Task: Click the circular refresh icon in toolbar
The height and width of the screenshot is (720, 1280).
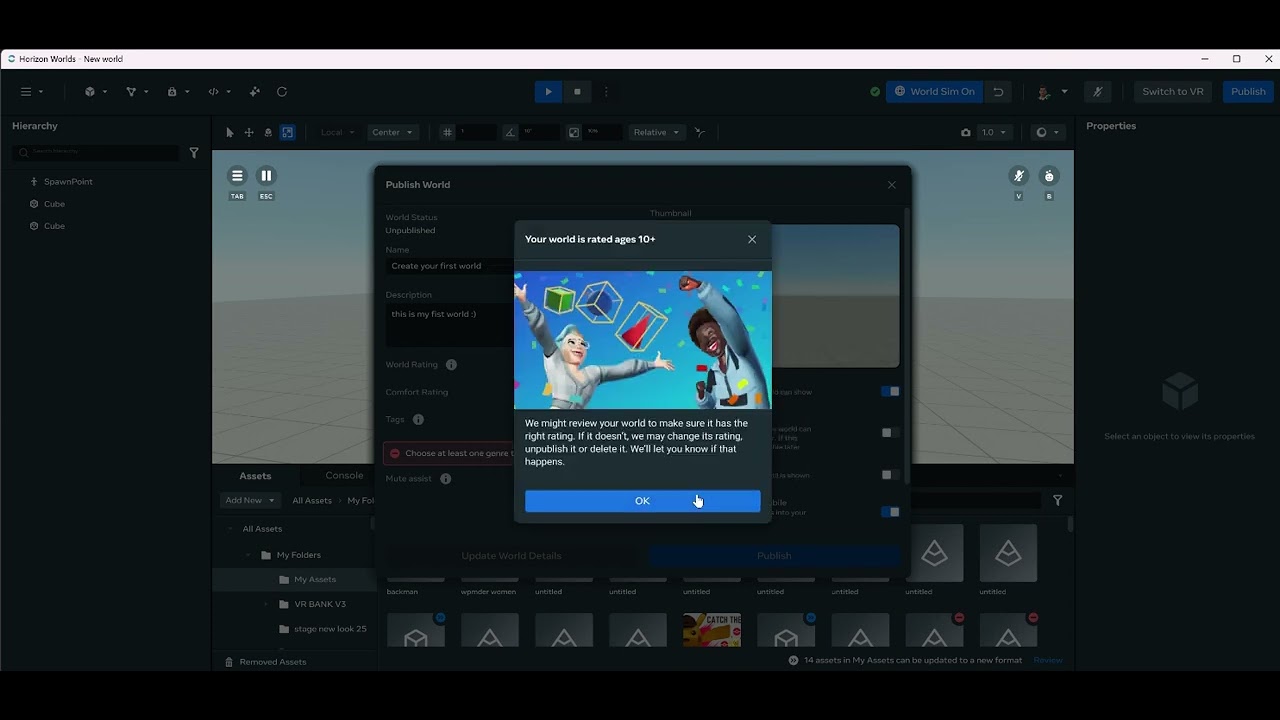Action: (282, 91)
